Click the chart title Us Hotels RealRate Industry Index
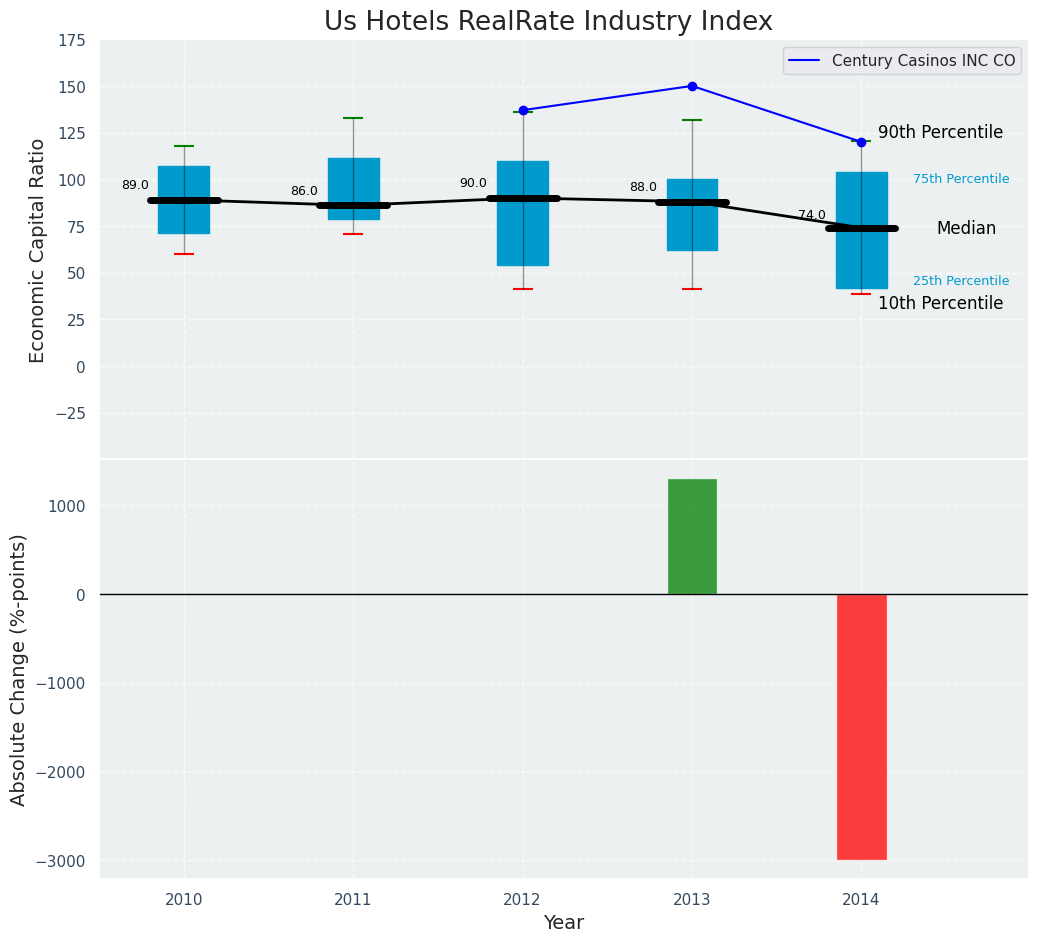1039x942 pixels. click(548, 22)
